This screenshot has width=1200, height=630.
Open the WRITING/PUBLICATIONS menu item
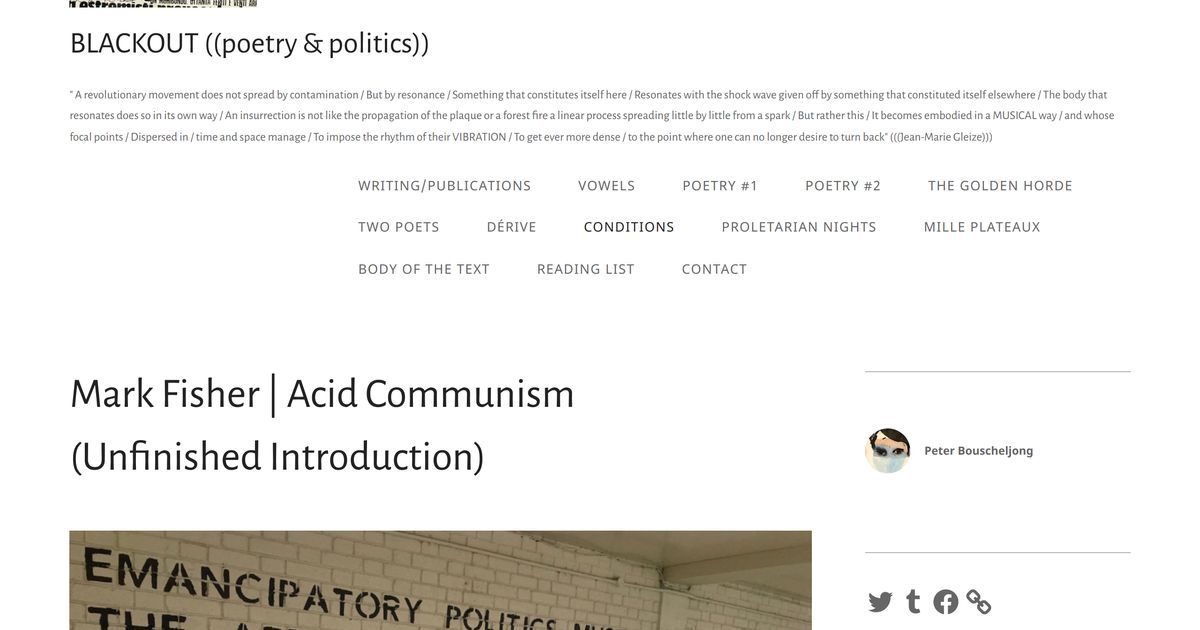[x=444, y=185]
